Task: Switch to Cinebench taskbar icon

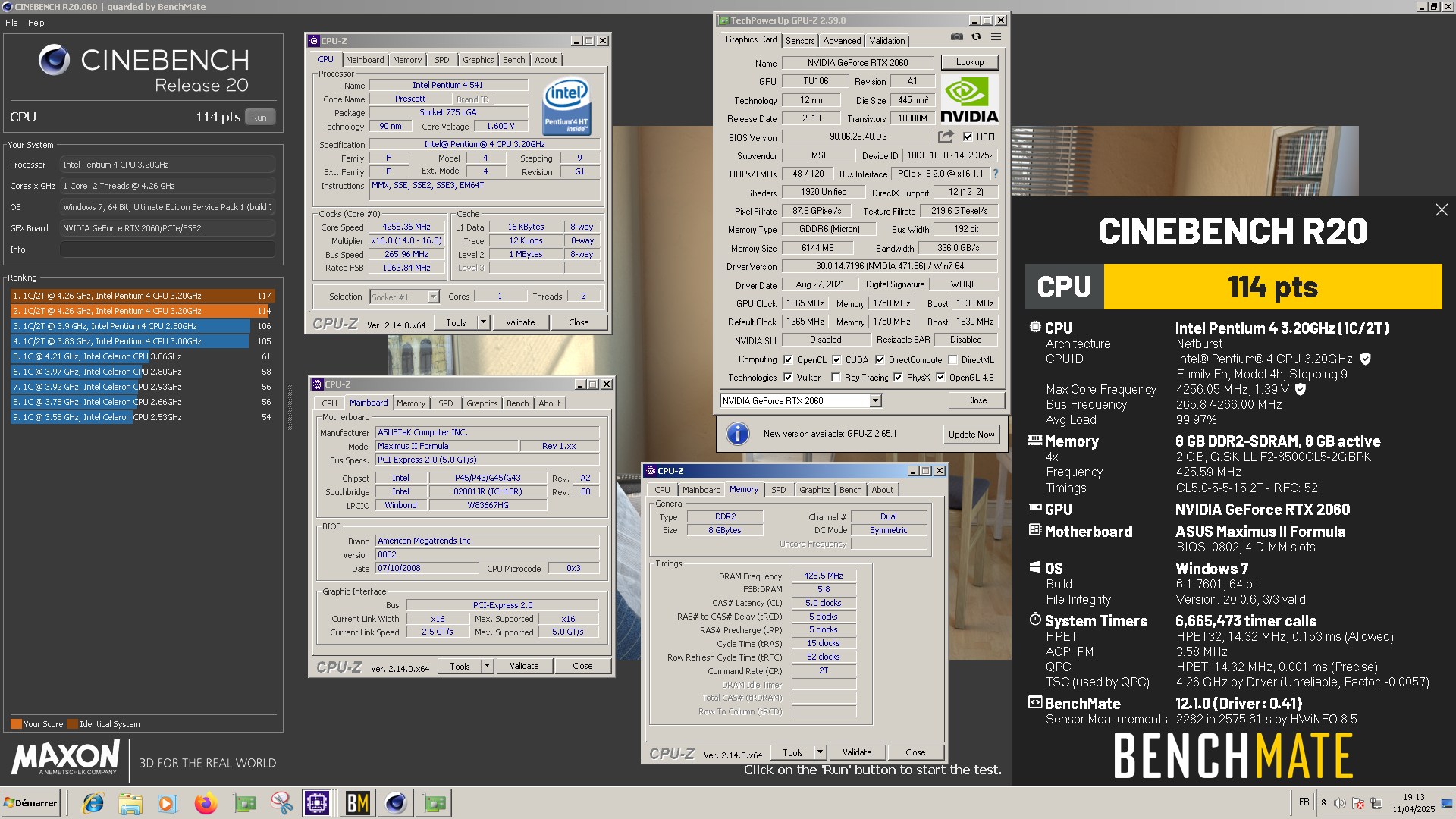Action: pyautogui.click(x=396, y=803)
